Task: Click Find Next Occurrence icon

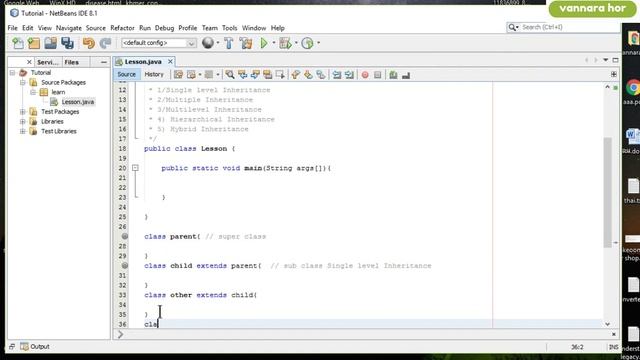Action: coord(255,75)
